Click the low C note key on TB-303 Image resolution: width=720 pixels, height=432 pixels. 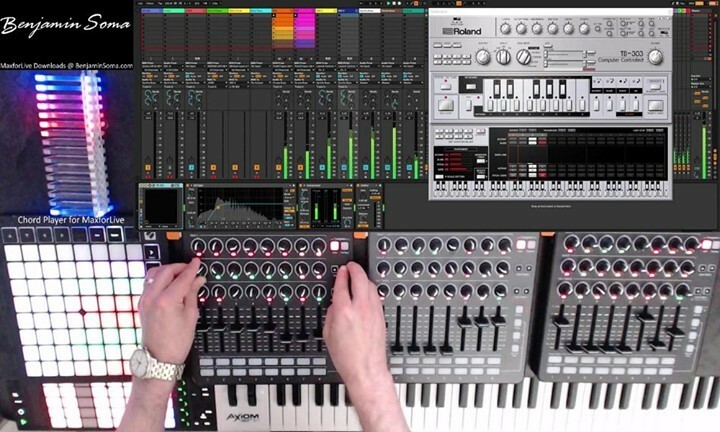pos(490,105)
